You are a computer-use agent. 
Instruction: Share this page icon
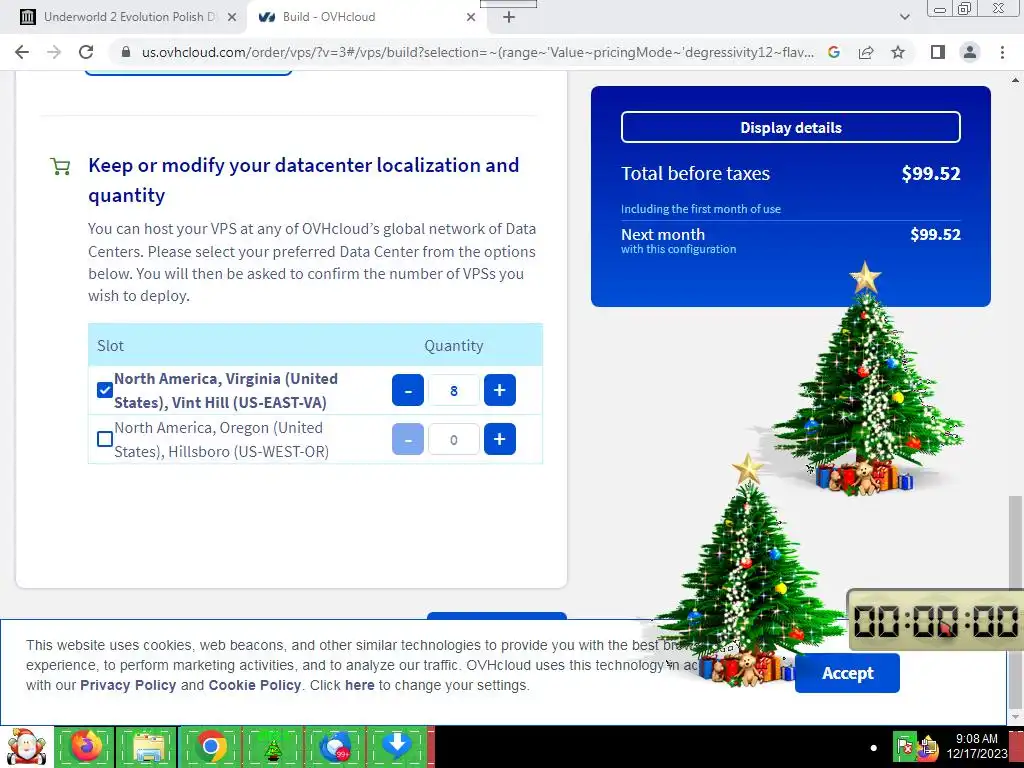(866, 52)
